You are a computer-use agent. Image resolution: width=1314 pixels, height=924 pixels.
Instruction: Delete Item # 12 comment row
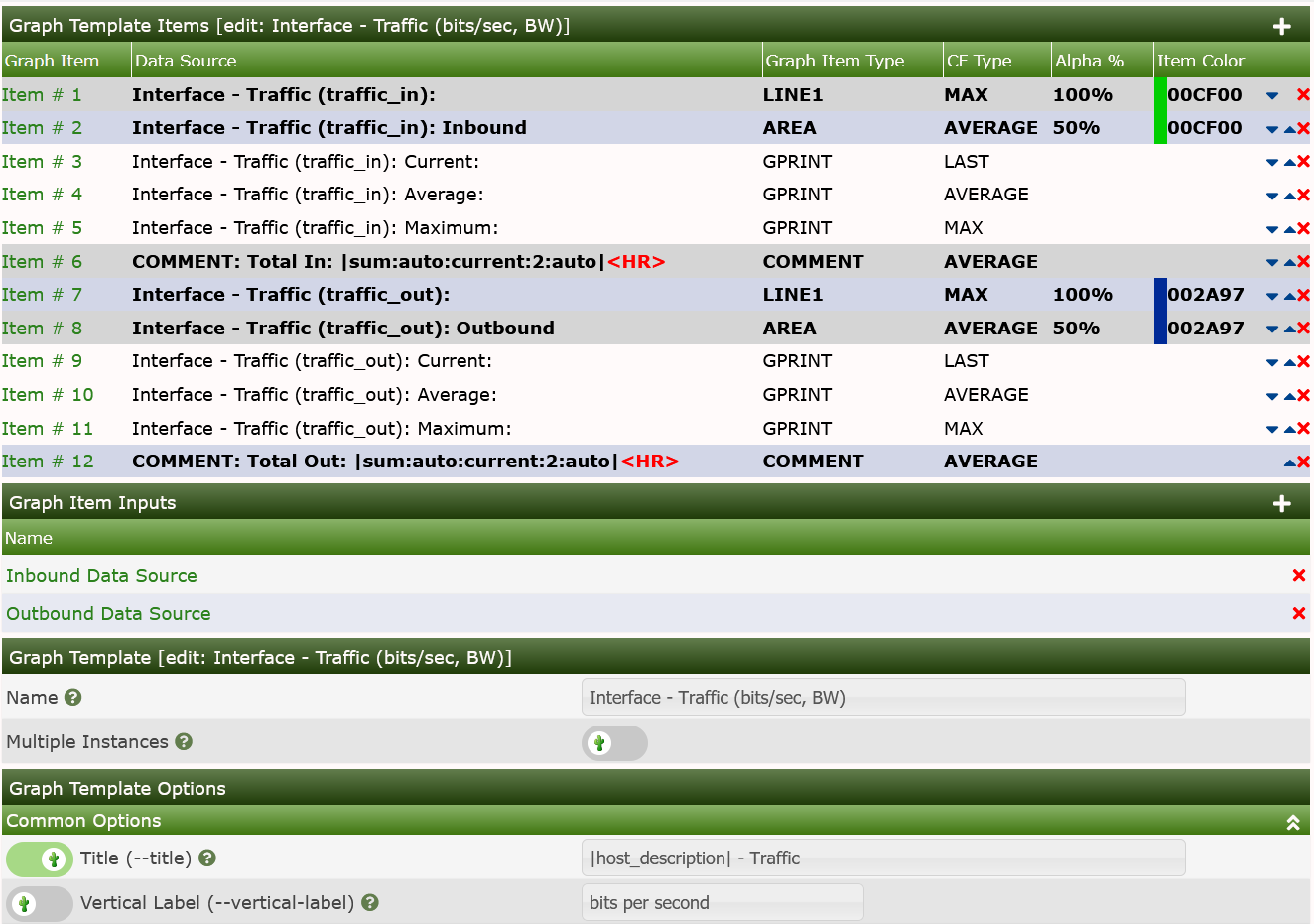click(1303, 461)
